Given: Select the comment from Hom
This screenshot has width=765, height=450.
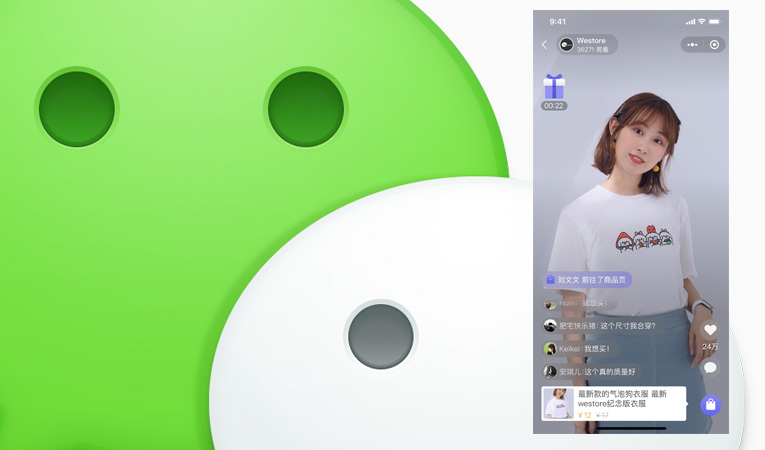Looking at the screenshot, I should pyautogui.click(x=580, y=303).
